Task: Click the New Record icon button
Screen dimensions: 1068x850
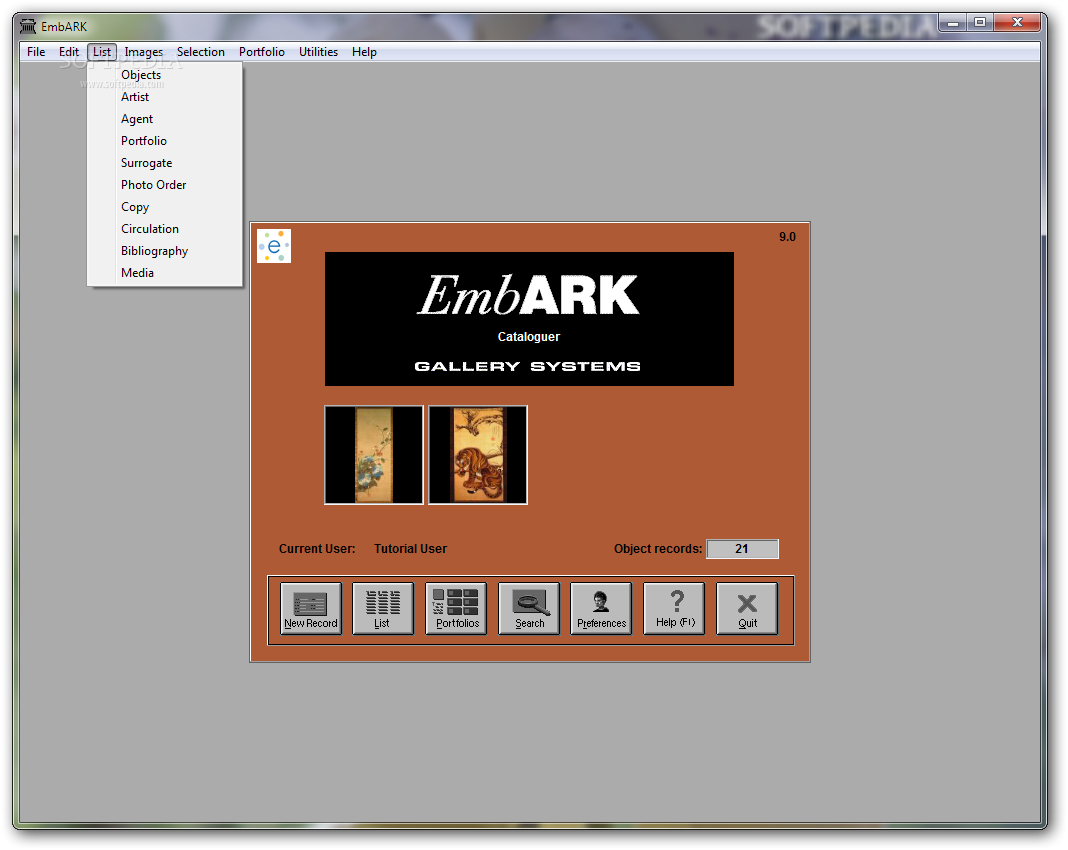Action: [311, 608]
